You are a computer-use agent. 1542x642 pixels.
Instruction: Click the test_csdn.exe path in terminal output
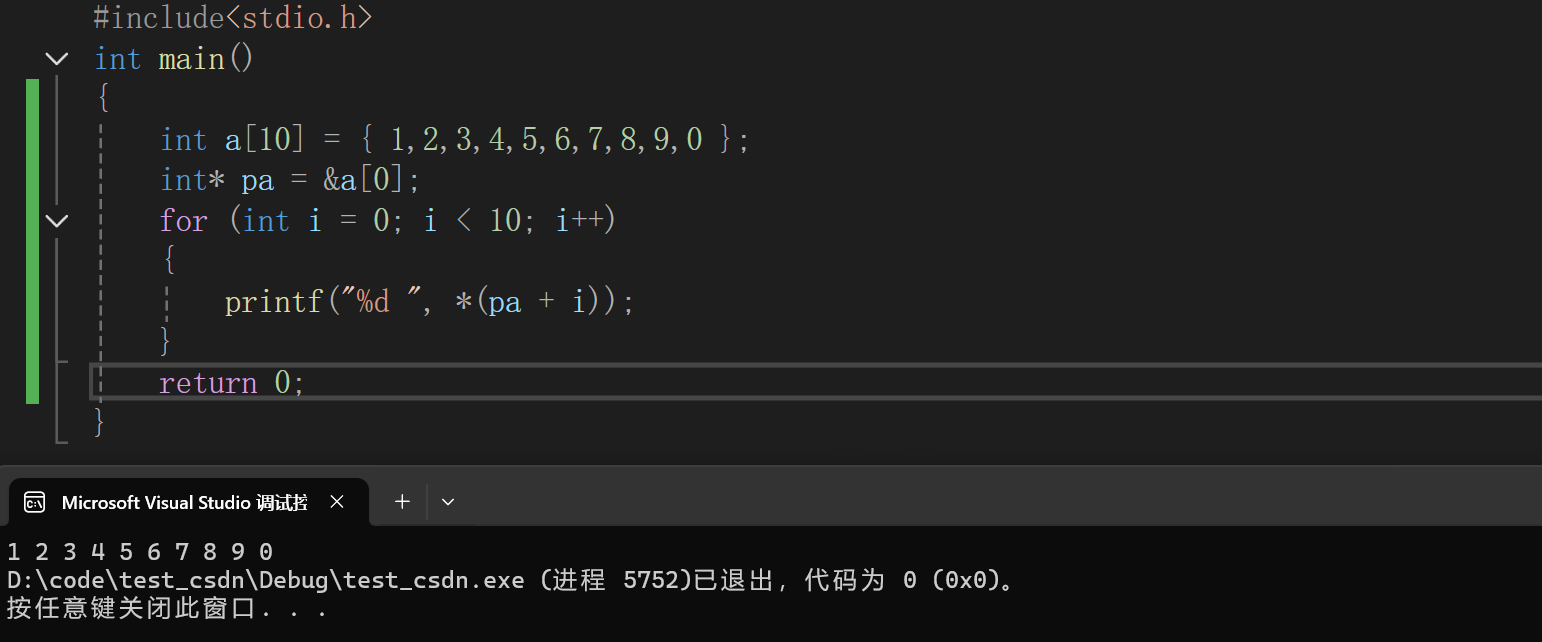point(265,579)
